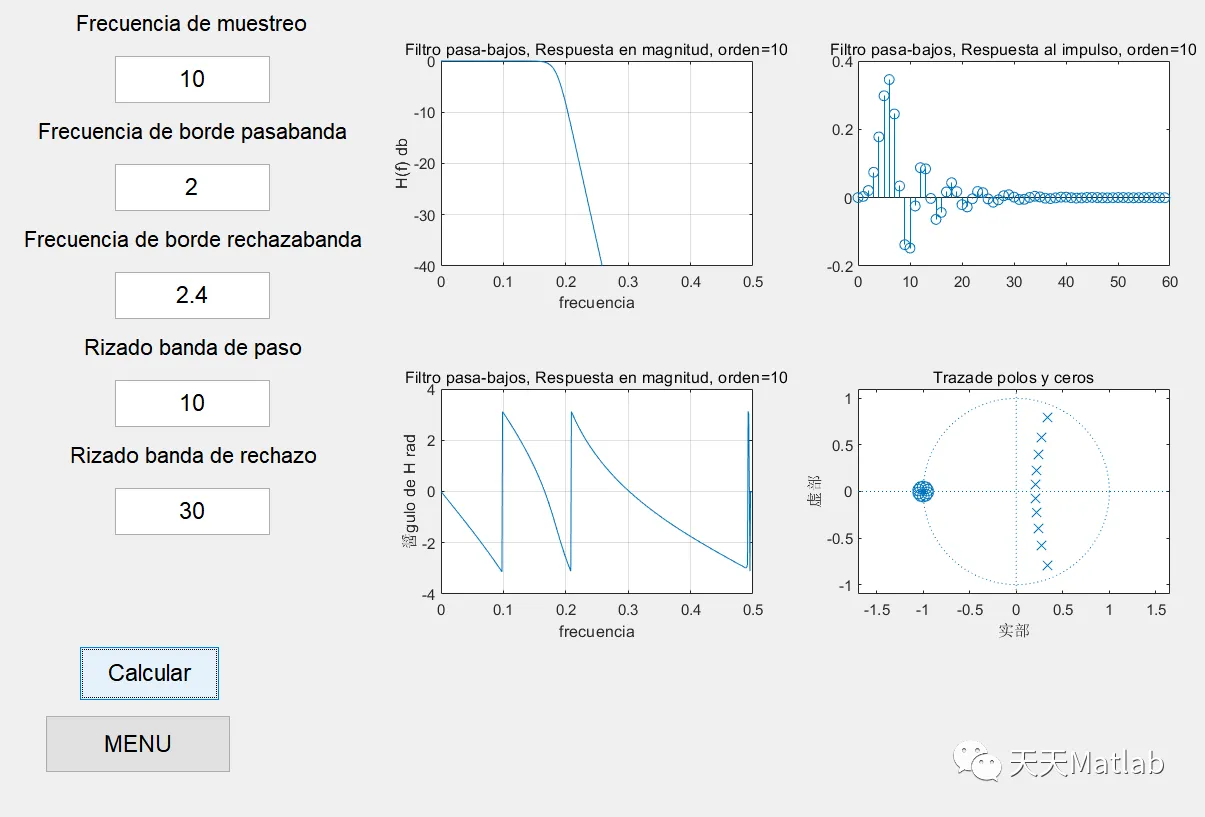Click the 'Trazade polos y ceros' title
The image size is (1205, 817).
pos(1013,378)
